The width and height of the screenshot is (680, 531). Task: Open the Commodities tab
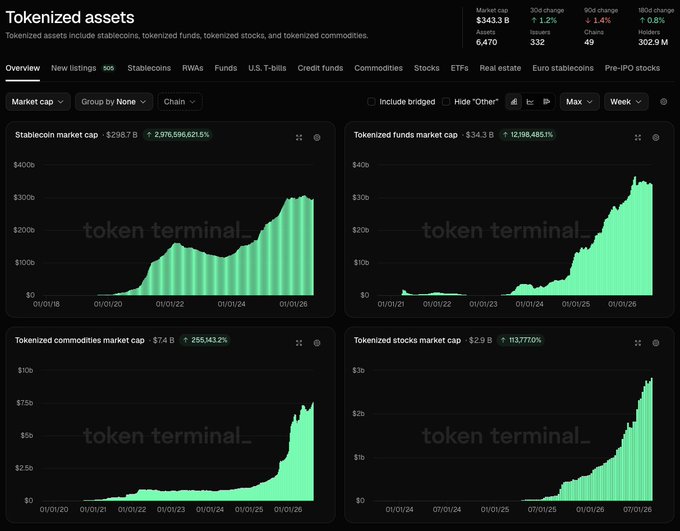[x=378, y=68]
